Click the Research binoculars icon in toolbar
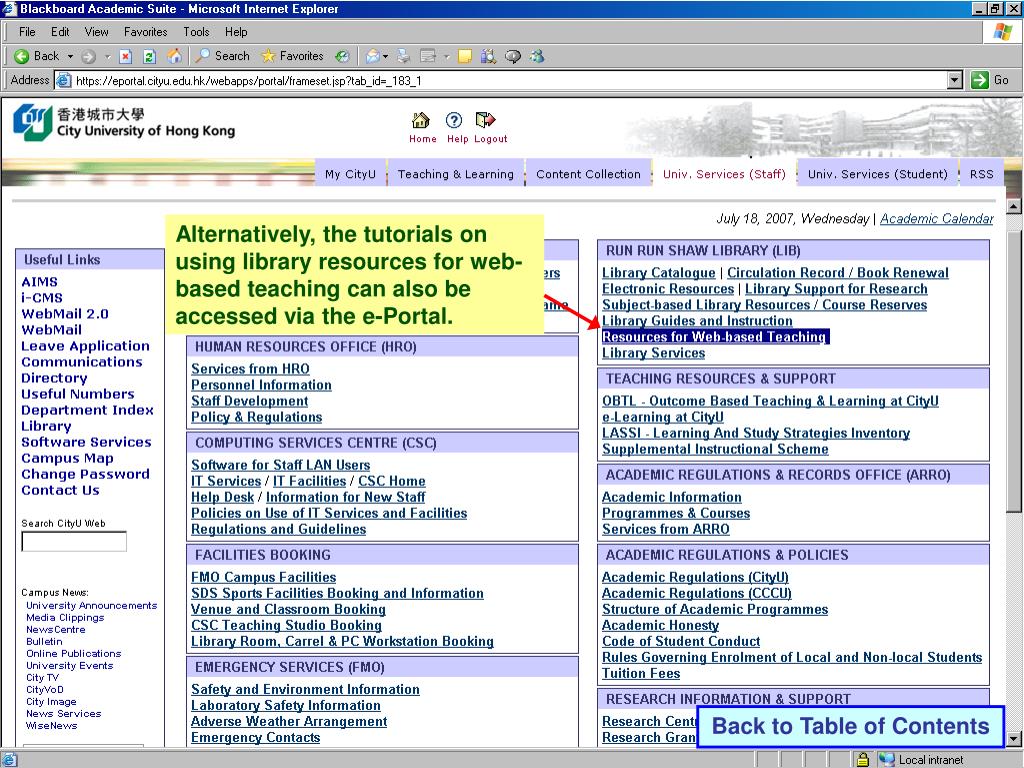 pyautogui.click(x=488, y=57)
